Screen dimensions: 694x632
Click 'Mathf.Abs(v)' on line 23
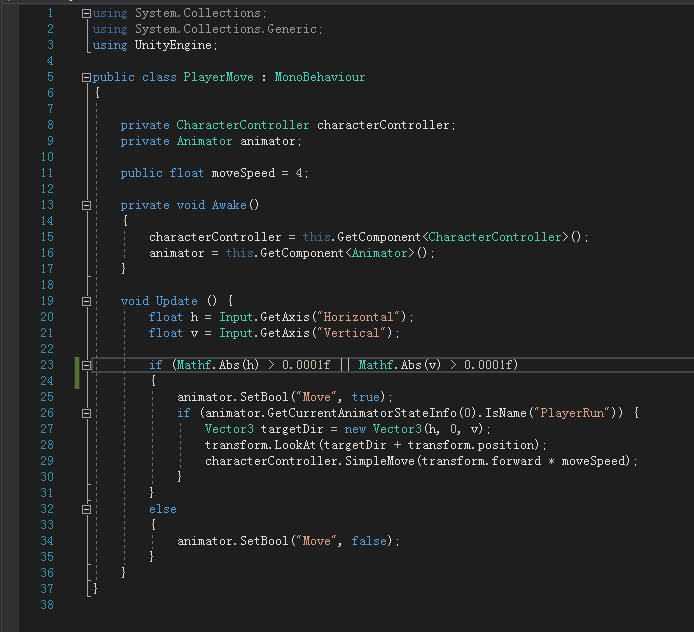click(400, 365)
